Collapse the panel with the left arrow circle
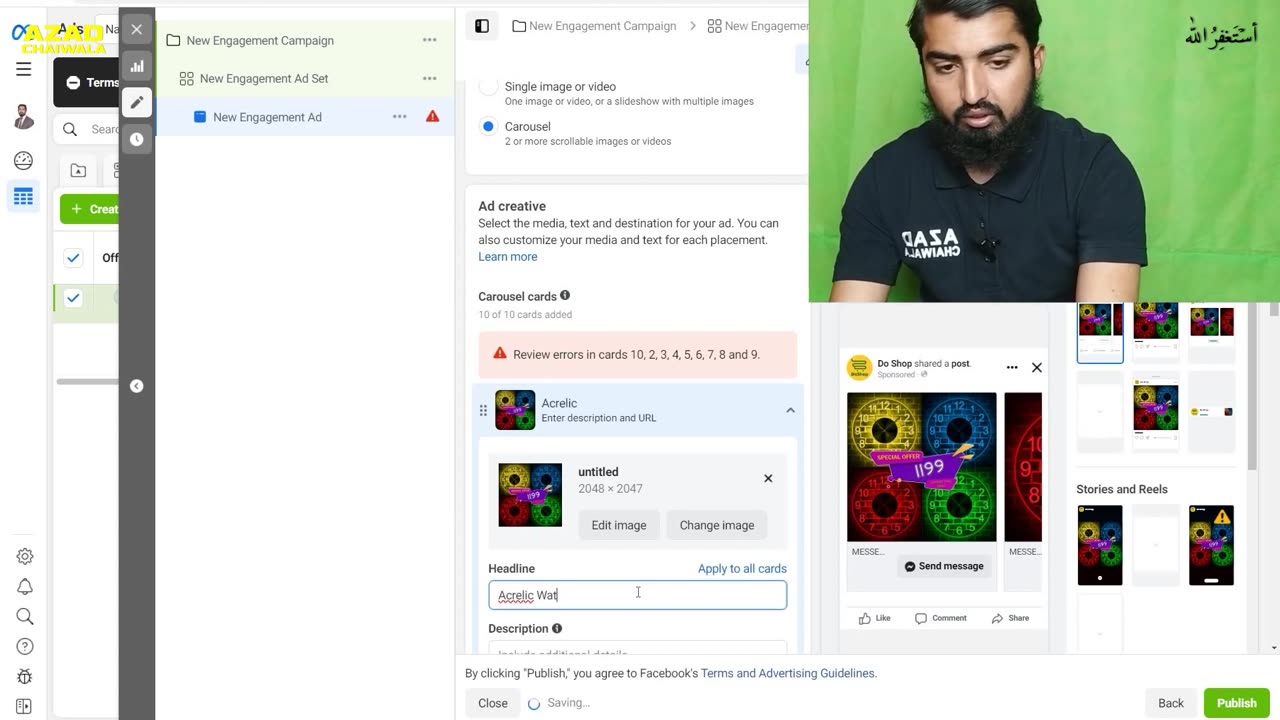 click(137, 386)
